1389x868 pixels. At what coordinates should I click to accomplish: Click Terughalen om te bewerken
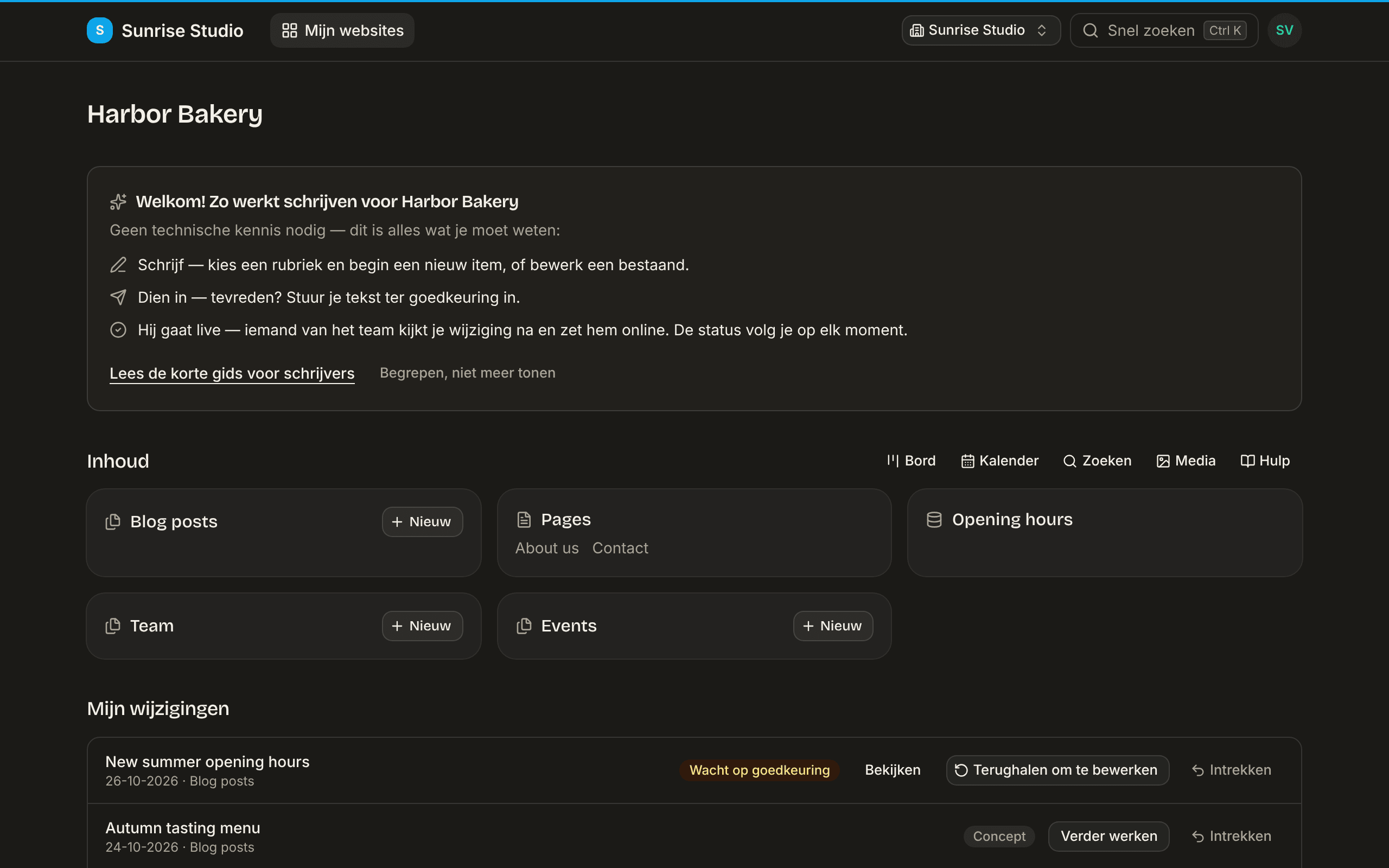(x=1057, y=770)
